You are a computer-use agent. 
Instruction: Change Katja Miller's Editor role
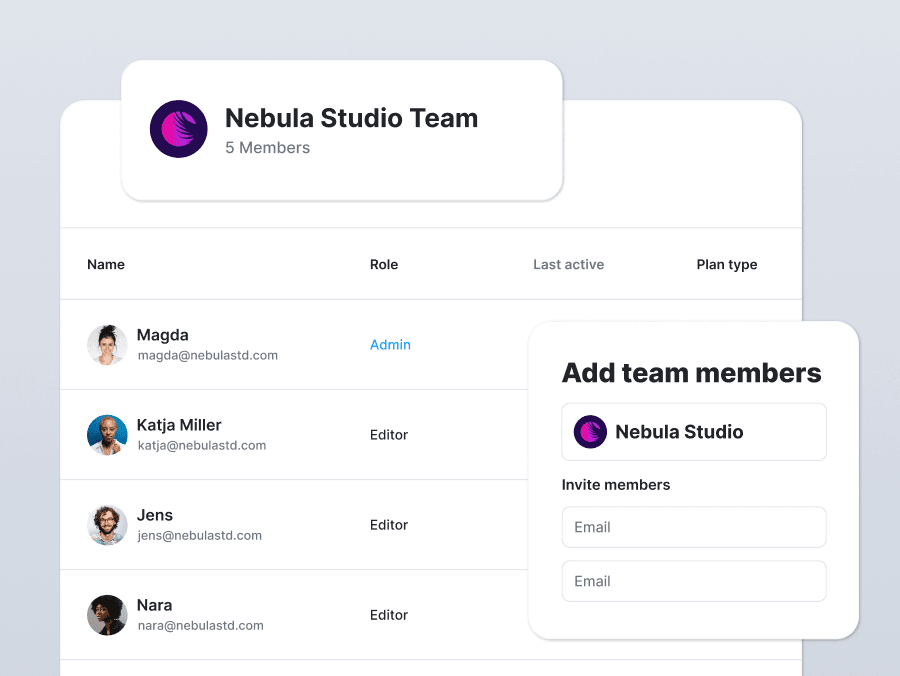tap(389, 435)
